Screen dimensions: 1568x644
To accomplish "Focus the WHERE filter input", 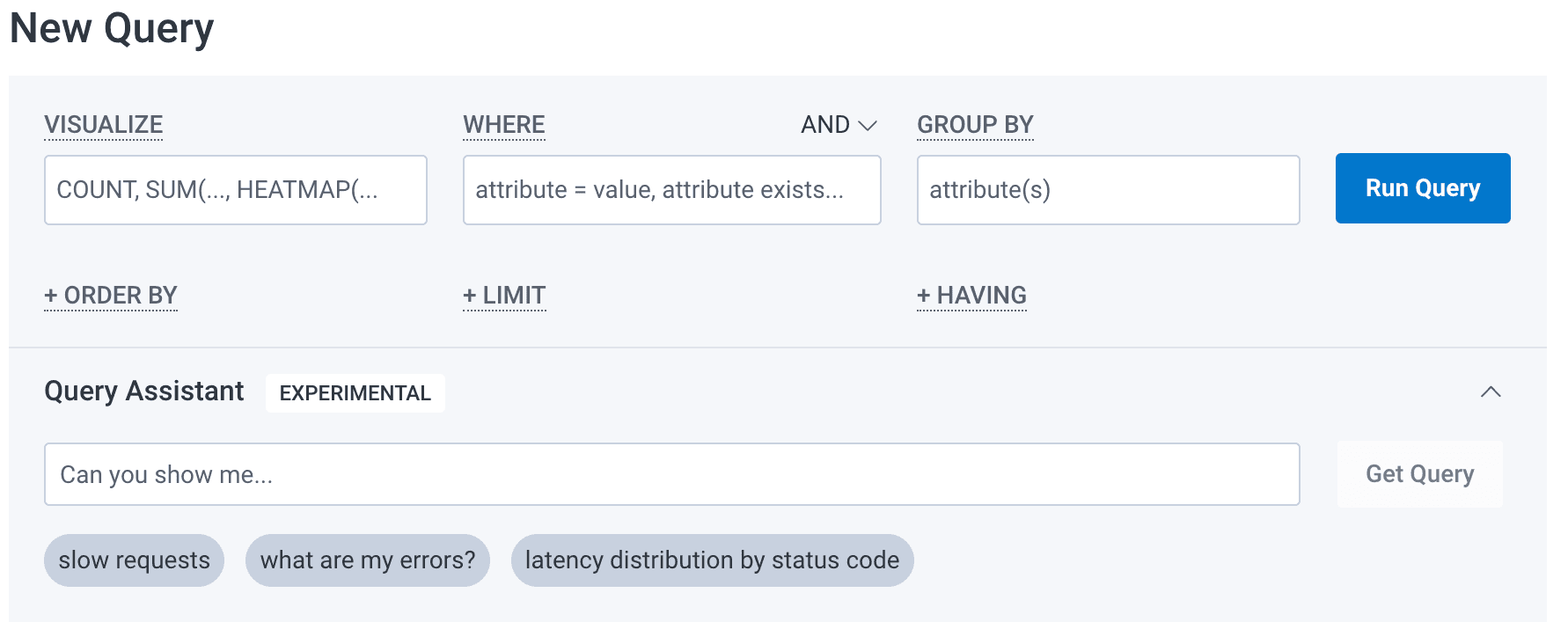I will click(x=671, y=189).
